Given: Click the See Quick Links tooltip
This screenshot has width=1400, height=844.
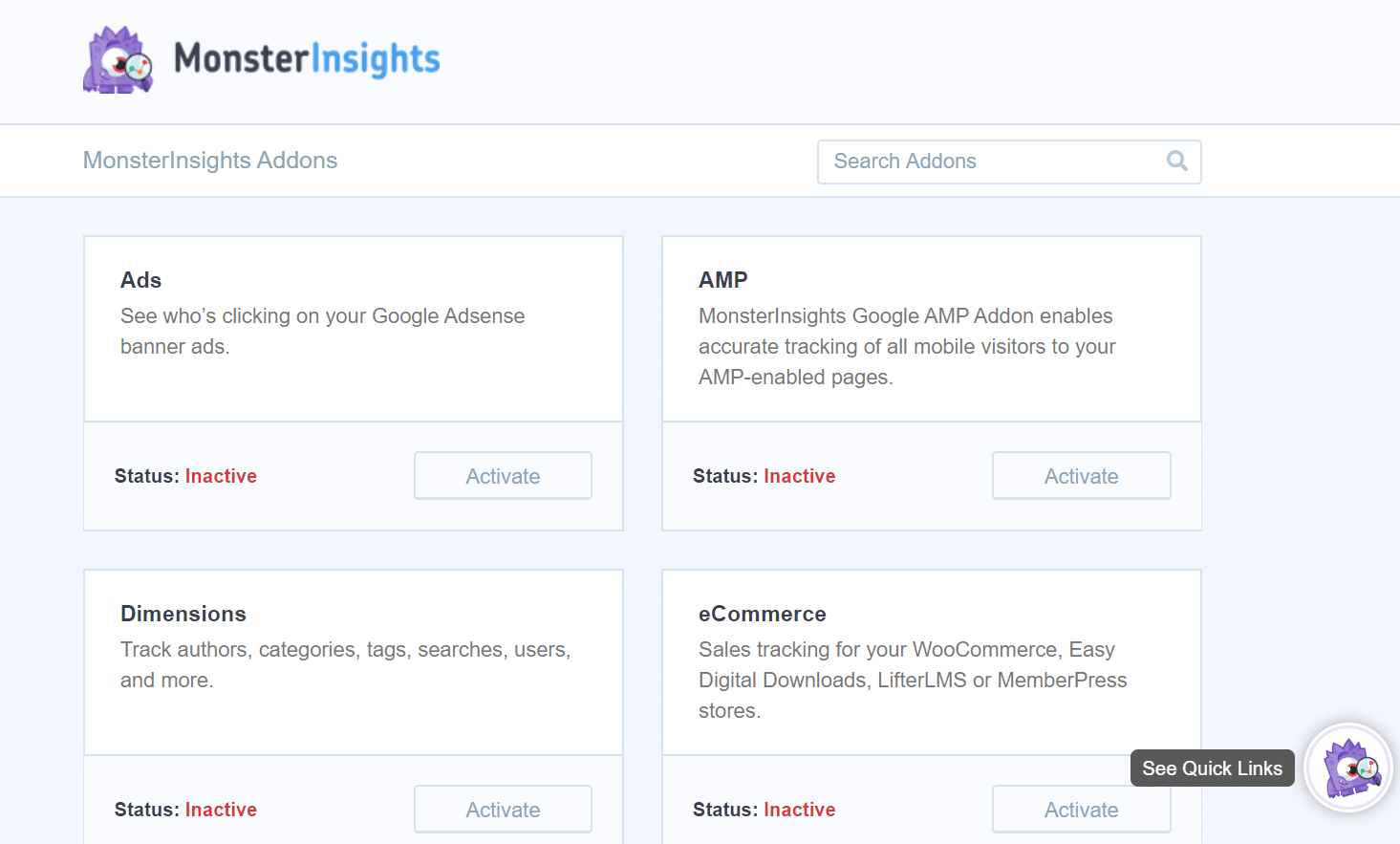Looking at the screenshot, I should pyautogui.click(x=1212, y=768).
